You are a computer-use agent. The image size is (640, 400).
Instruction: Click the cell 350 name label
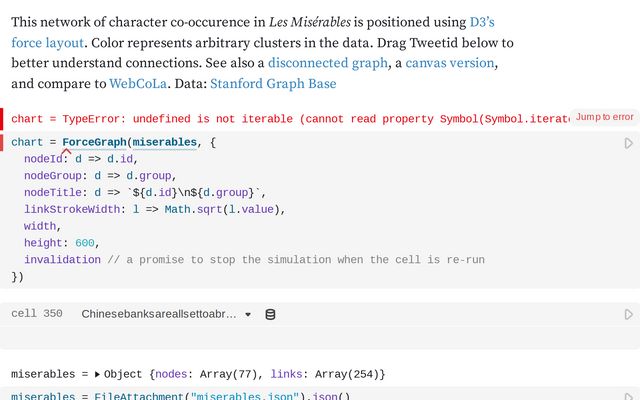[x=36, y=314]
